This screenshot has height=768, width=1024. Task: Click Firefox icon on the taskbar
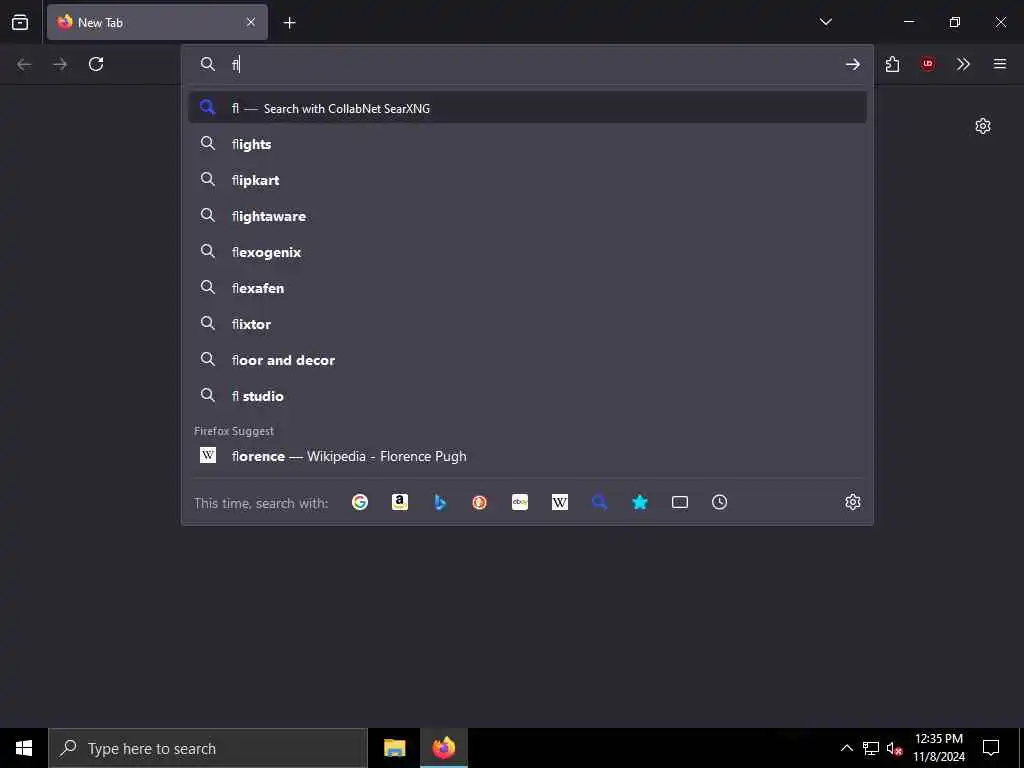tap(443, 748)
